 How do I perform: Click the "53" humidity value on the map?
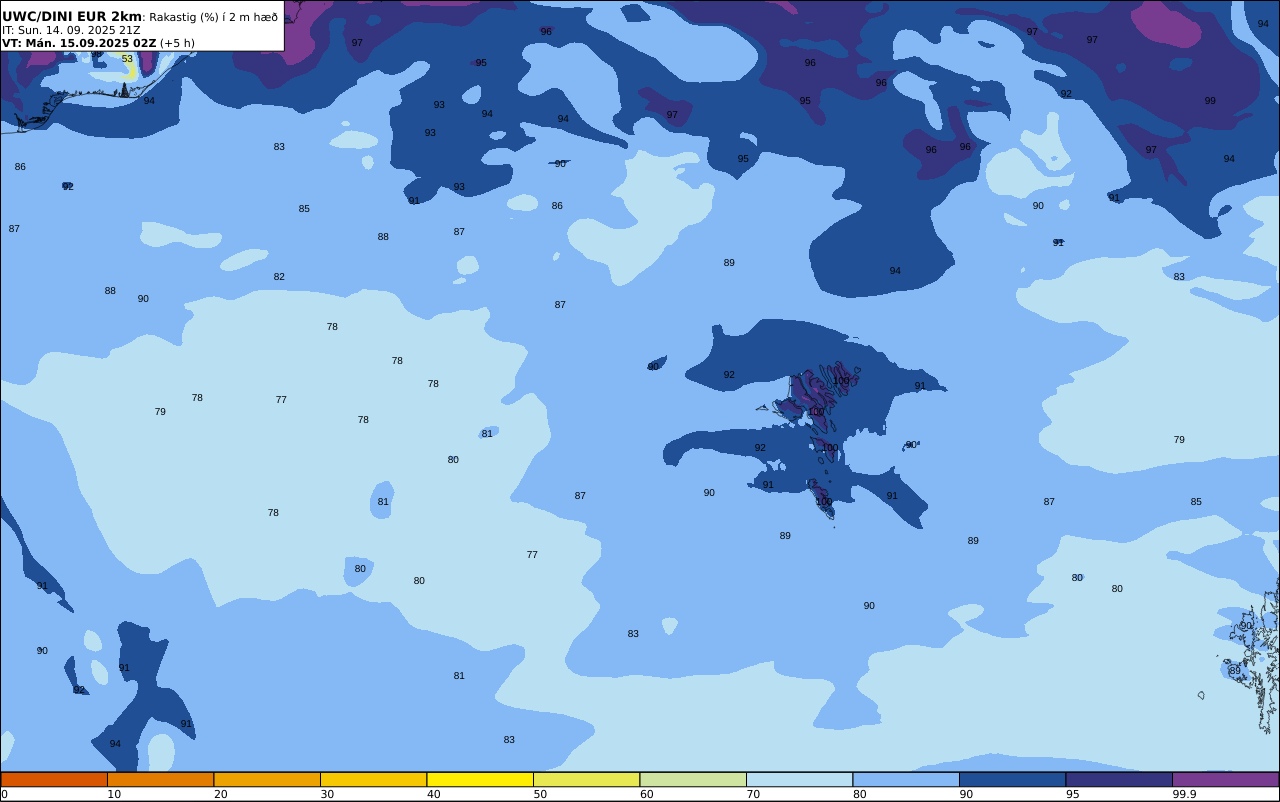127,59
